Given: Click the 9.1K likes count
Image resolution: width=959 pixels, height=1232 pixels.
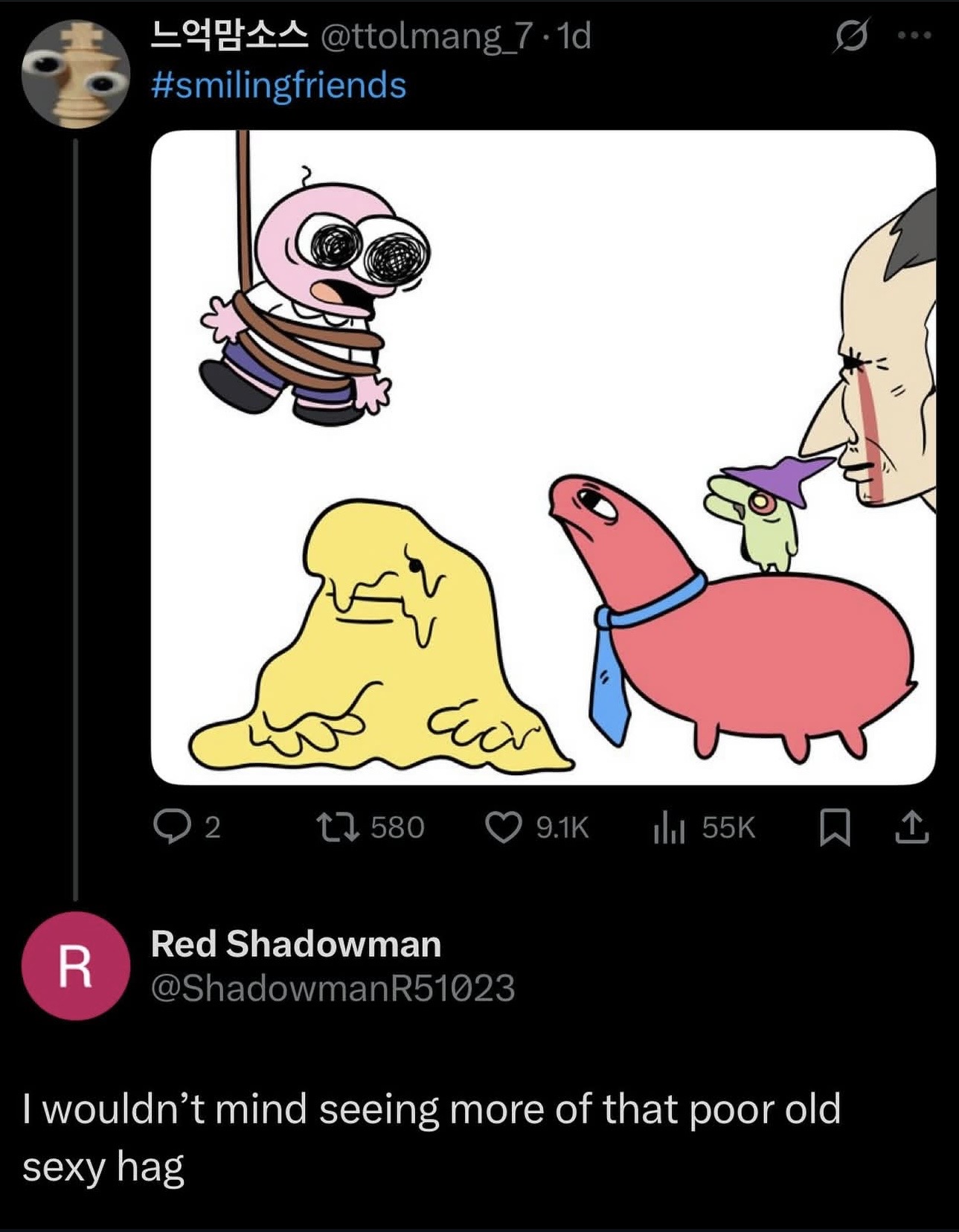Looking at the screenshot, I should [x=562, y=828].
